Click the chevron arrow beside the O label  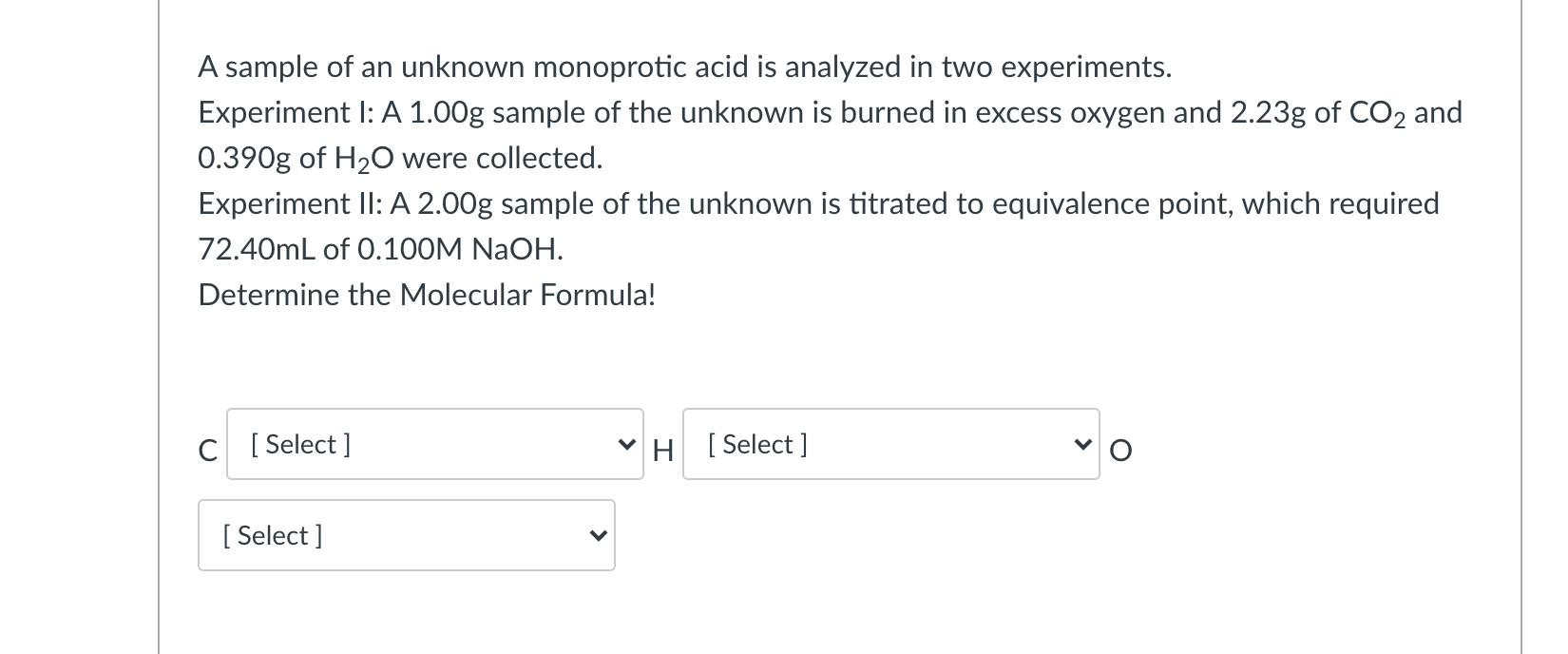[x=1081, y=444]
